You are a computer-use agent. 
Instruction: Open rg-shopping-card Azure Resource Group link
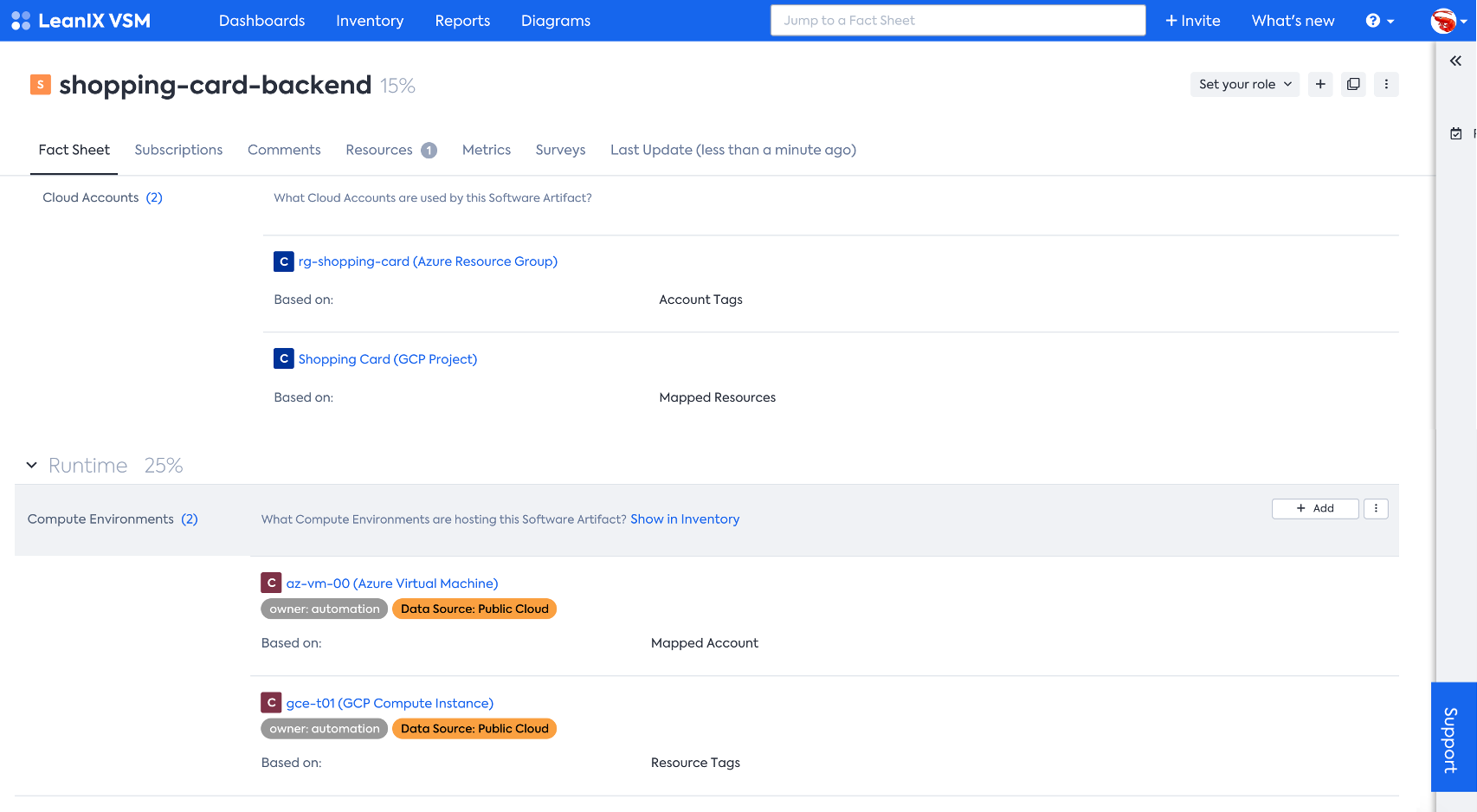428,261
